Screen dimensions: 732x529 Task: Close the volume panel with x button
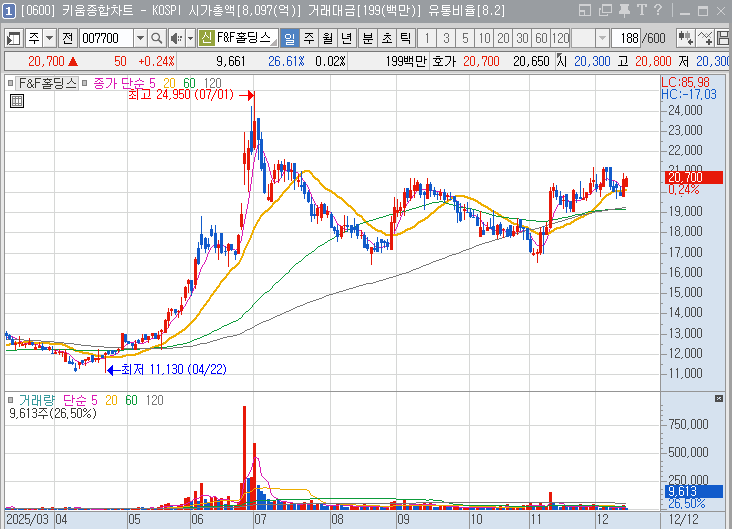coord(718,398)
